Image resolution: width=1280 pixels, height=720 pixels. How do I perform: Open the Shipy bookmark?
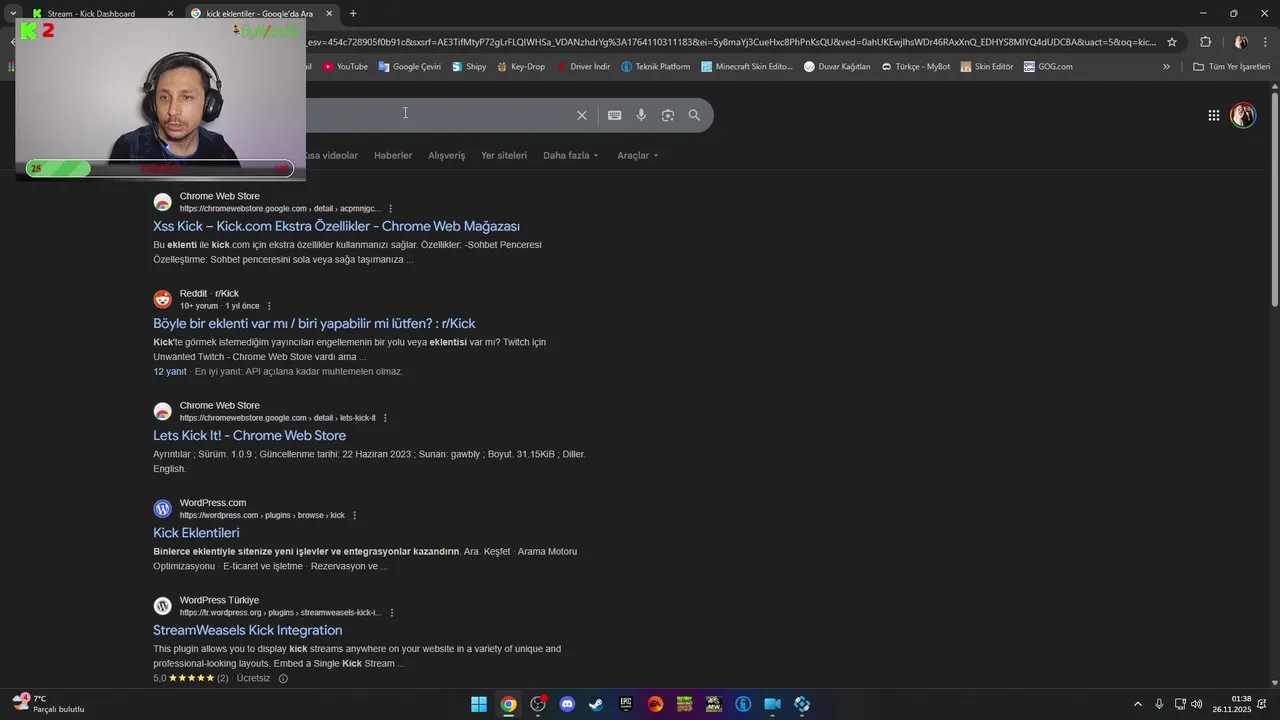(x=469, y=67)
